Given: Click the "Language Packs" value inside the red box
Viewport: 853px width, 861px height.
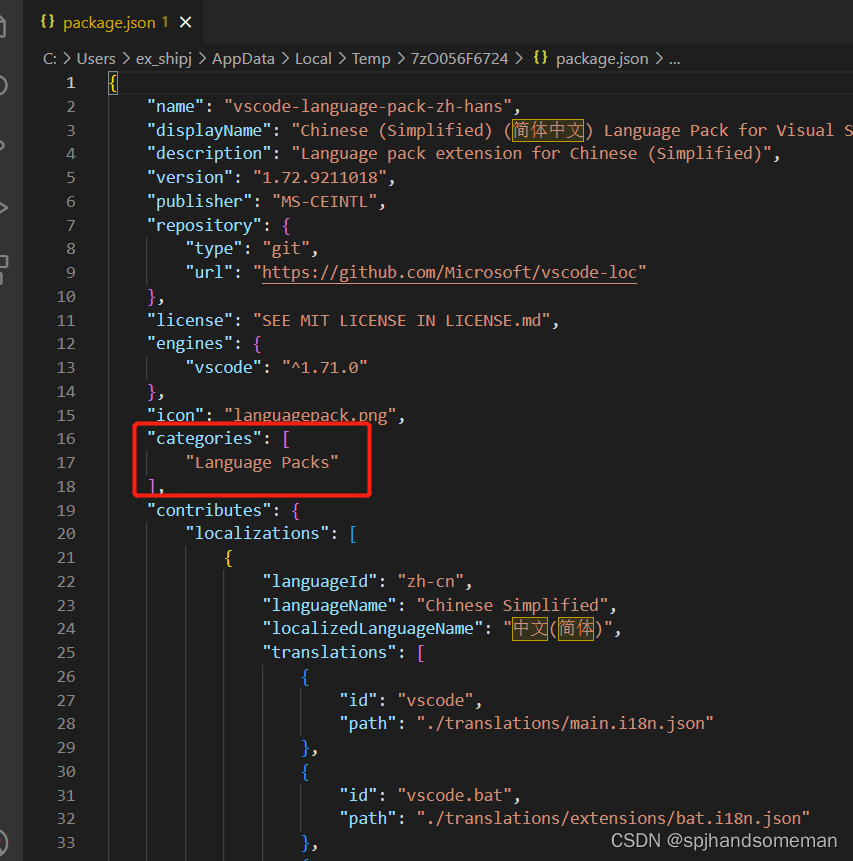Looking at the screenshot, I should pyautogui.click(x=263, y=462).
